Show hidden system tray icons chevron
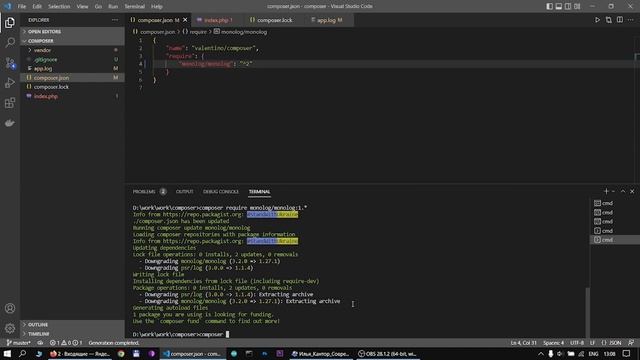Screen dimensions: 640x360 tap(541, 353)
